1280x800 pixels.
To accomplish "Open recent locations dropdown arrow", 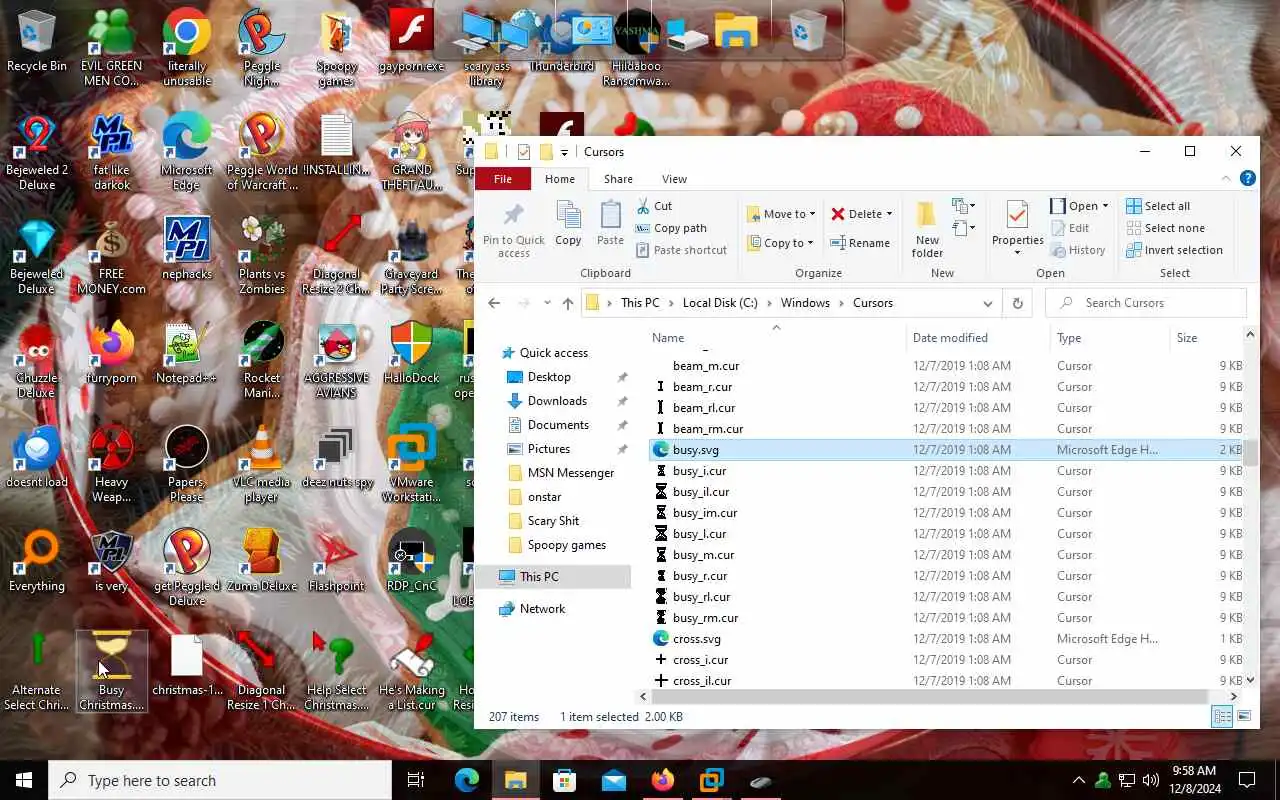I will click(x=547, y=303).
